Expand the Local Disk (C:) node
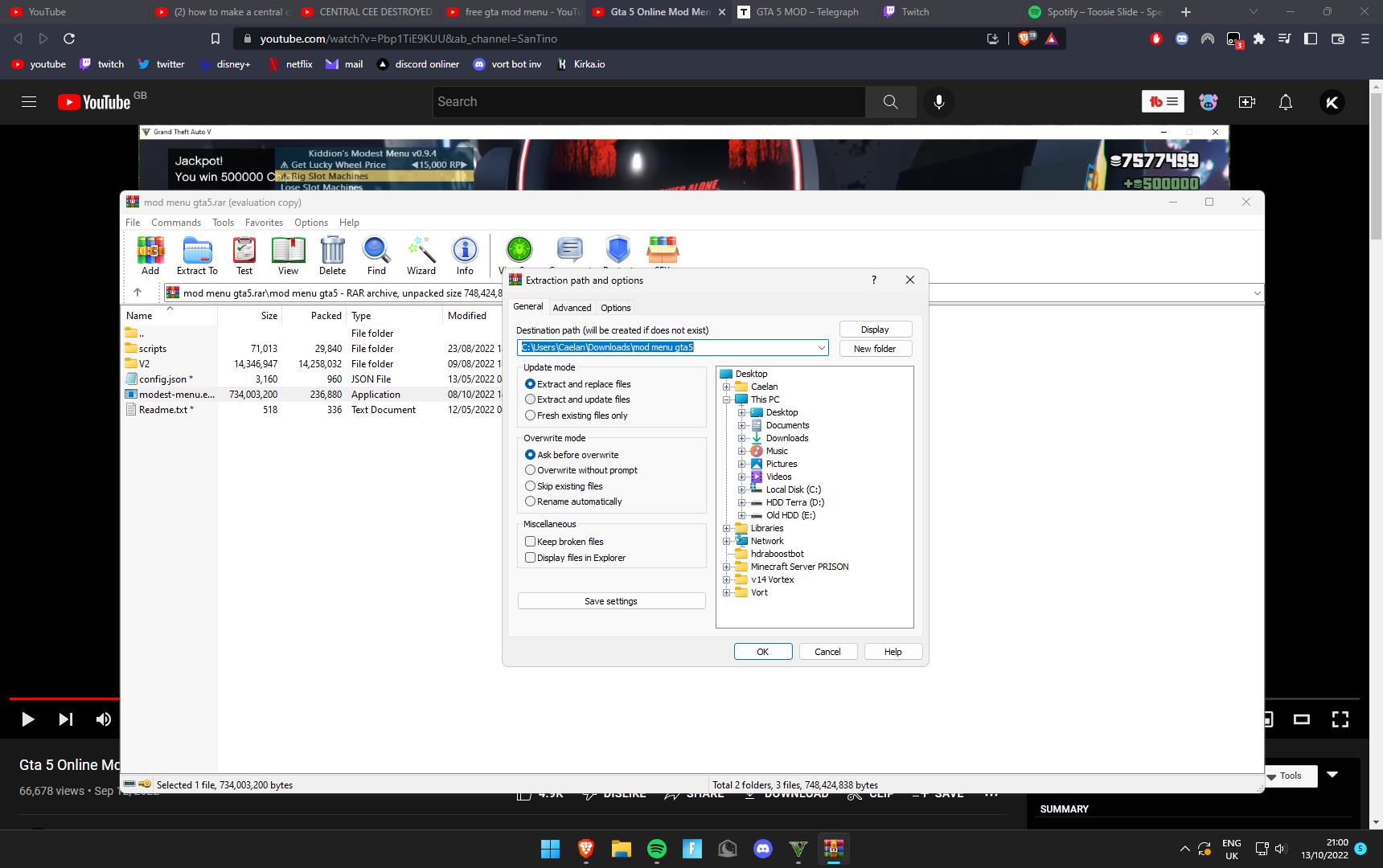 click(x=741, y=489)
